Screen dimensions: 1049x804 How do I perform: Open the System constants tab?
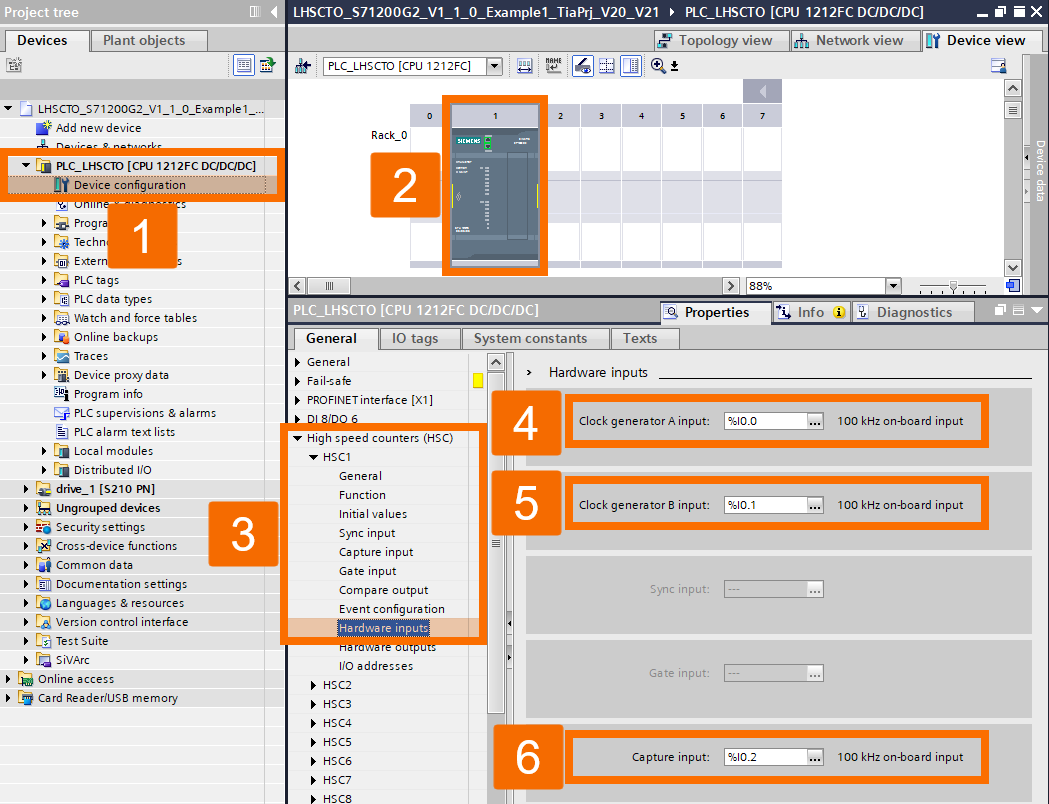(x=536, y=338)
